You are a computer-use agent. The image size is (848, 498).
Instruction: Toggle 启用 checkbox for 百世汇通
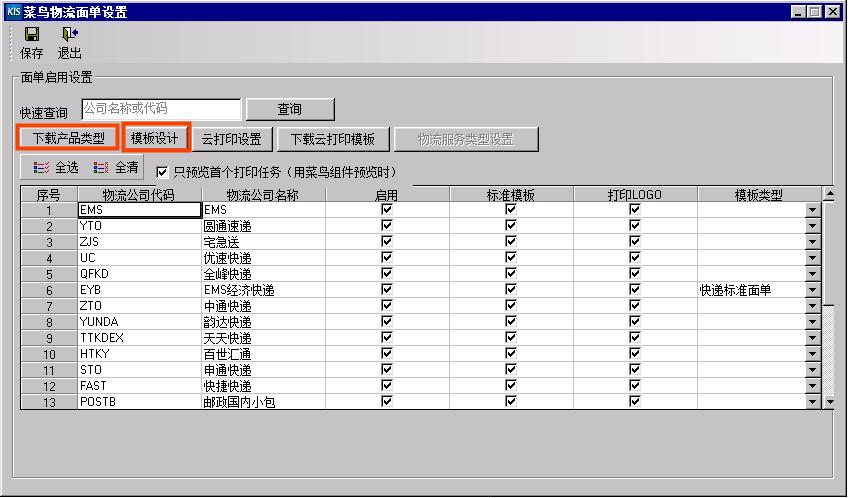click(x=387, y=353)
